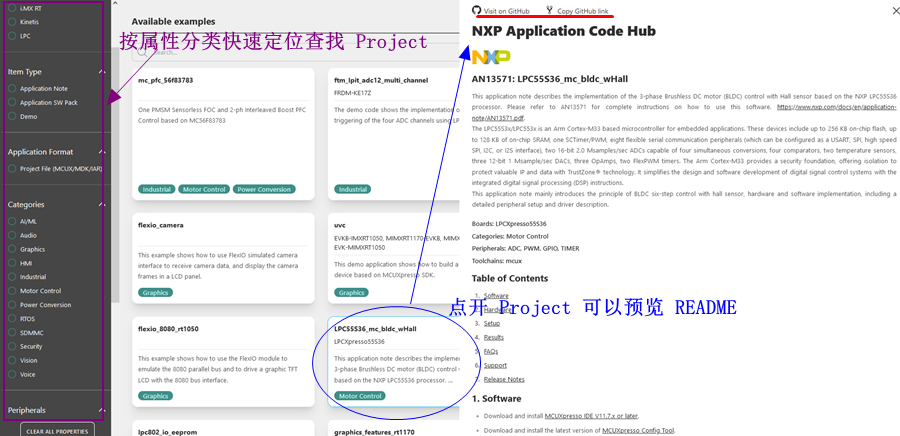Click the Copy GitHub link fork icon
The height and width of the screenshot is (436, 900).
coord(549,10)
